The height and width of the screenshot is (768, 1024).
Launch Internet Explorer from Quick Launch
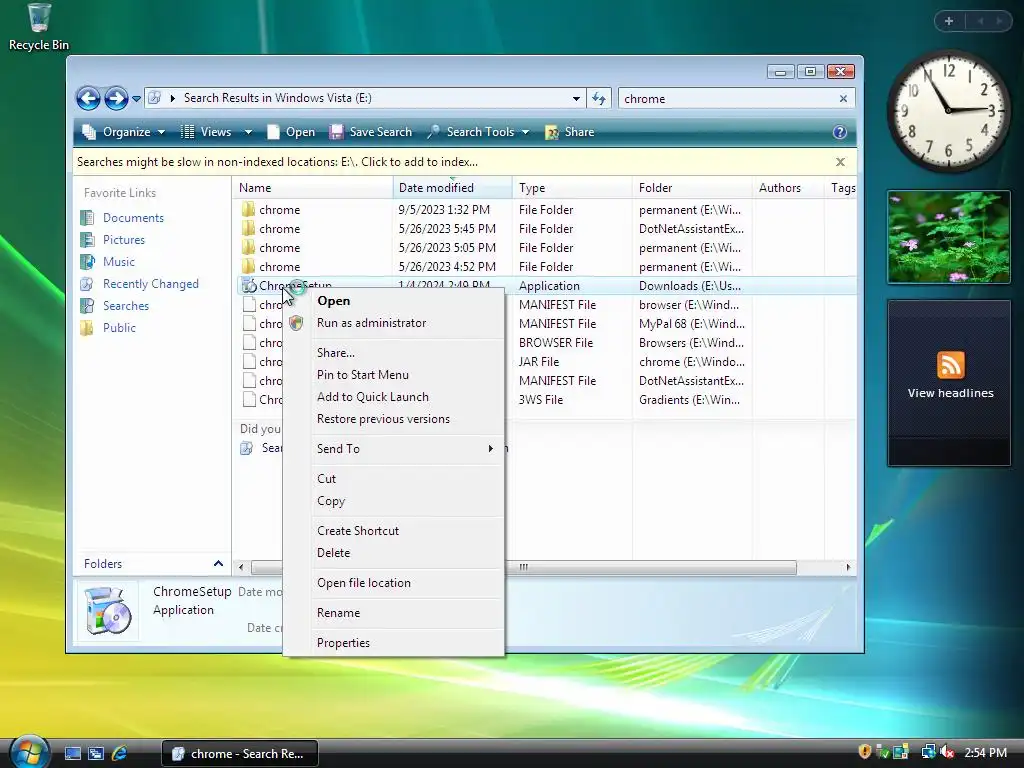pyautogui.click(x=120, y=754)
